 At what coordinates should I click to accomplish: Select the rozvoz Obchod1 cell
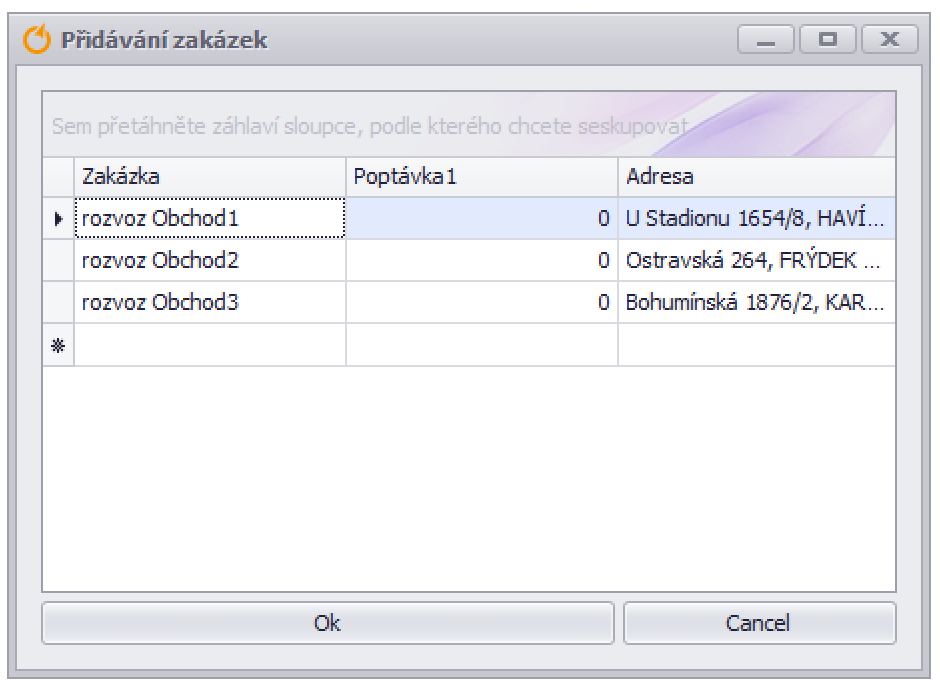(210, 218)
